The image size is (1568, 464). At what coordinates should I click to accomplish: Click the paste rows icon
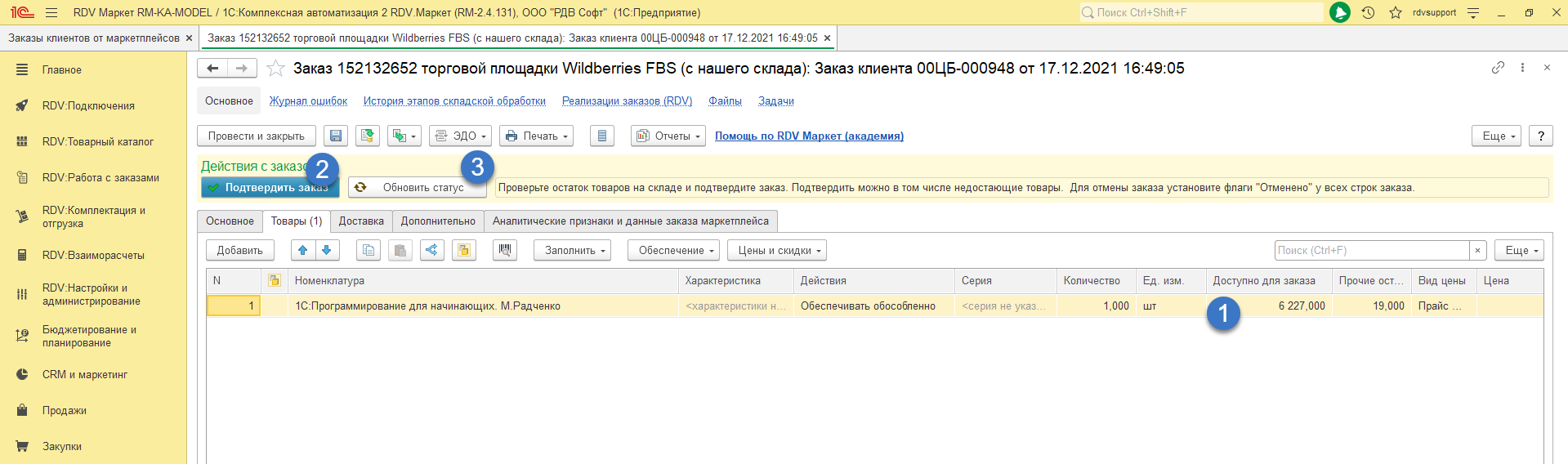pos(400,251)
